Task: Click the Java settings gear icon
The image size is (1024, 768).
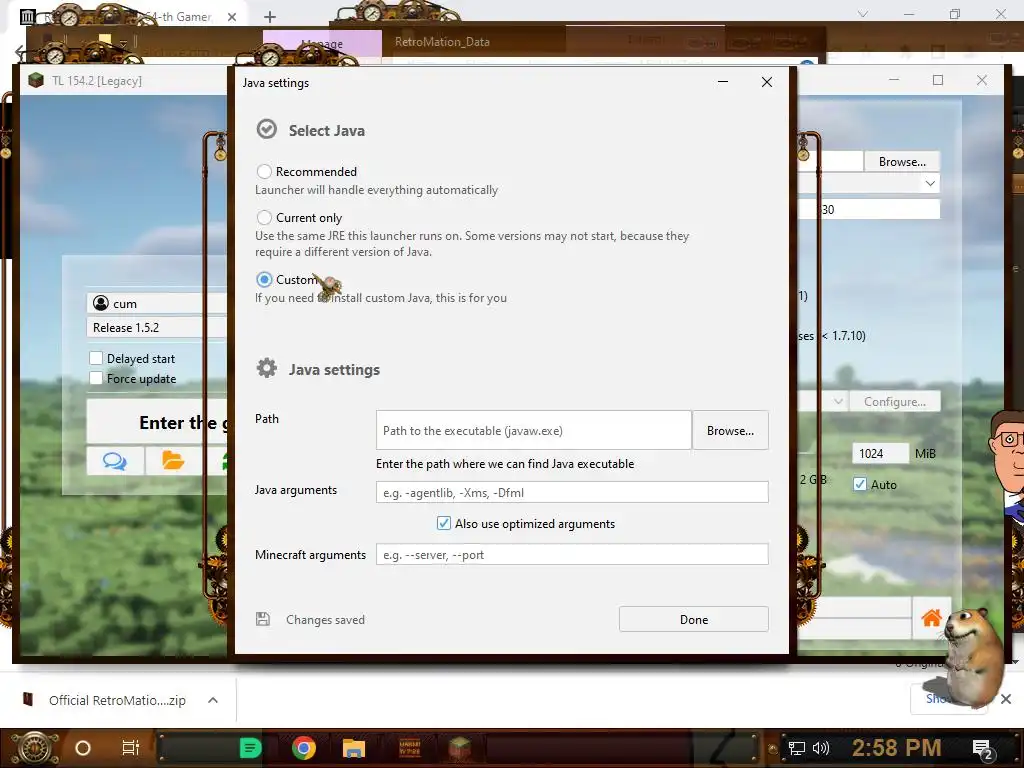Action: point(266,368)
